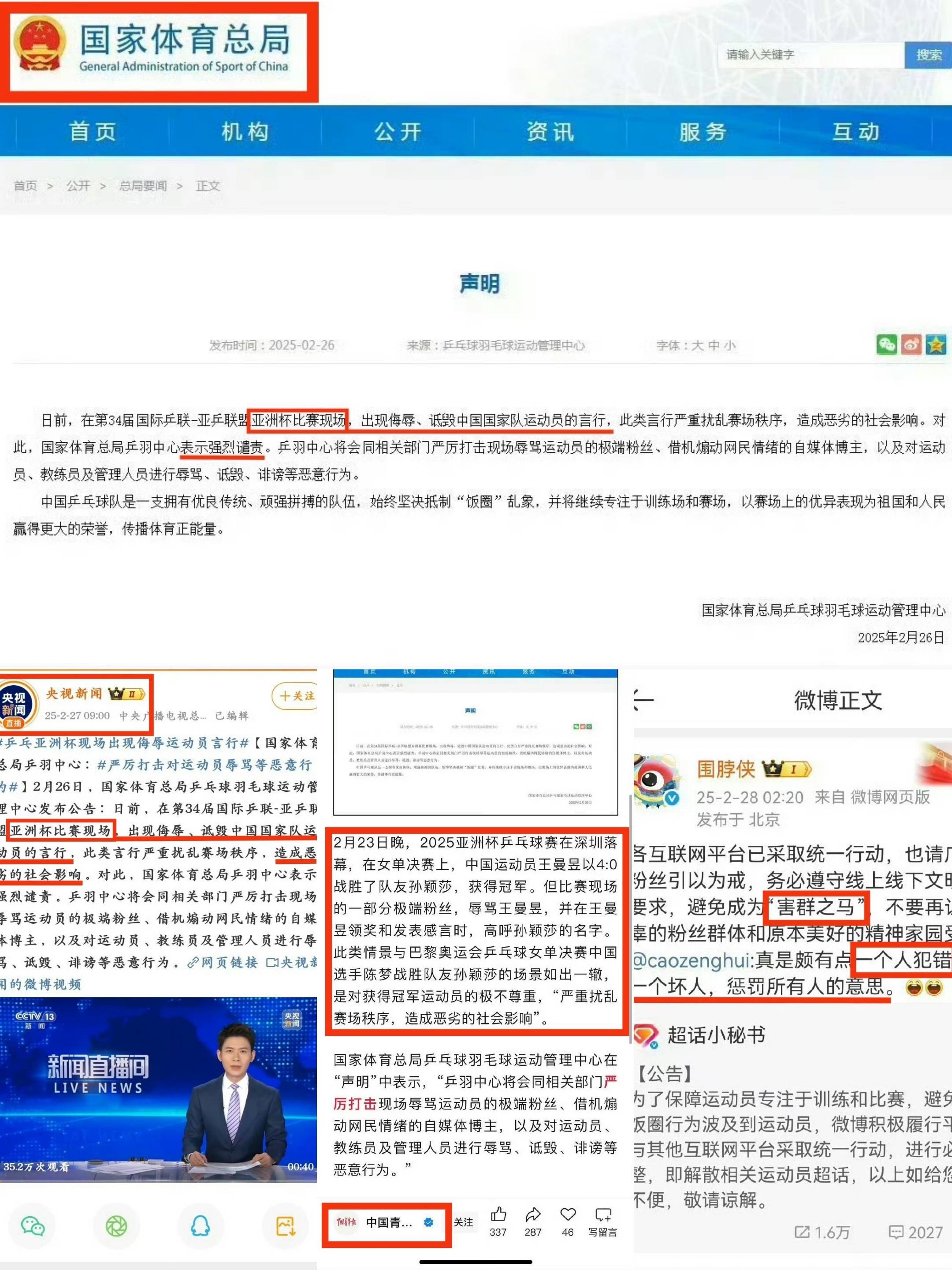Set font size to 中
The image size is (952, 1270).
(x=713, y=345)
